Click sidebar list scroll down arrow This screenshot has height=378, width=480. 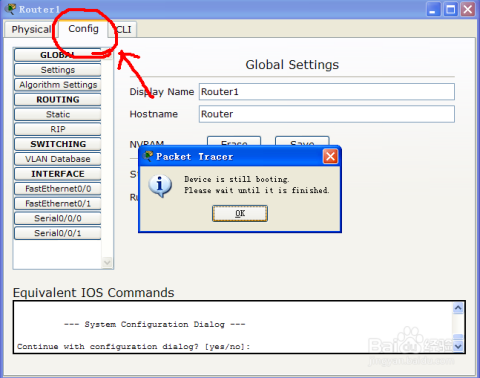tap(107, 262)
